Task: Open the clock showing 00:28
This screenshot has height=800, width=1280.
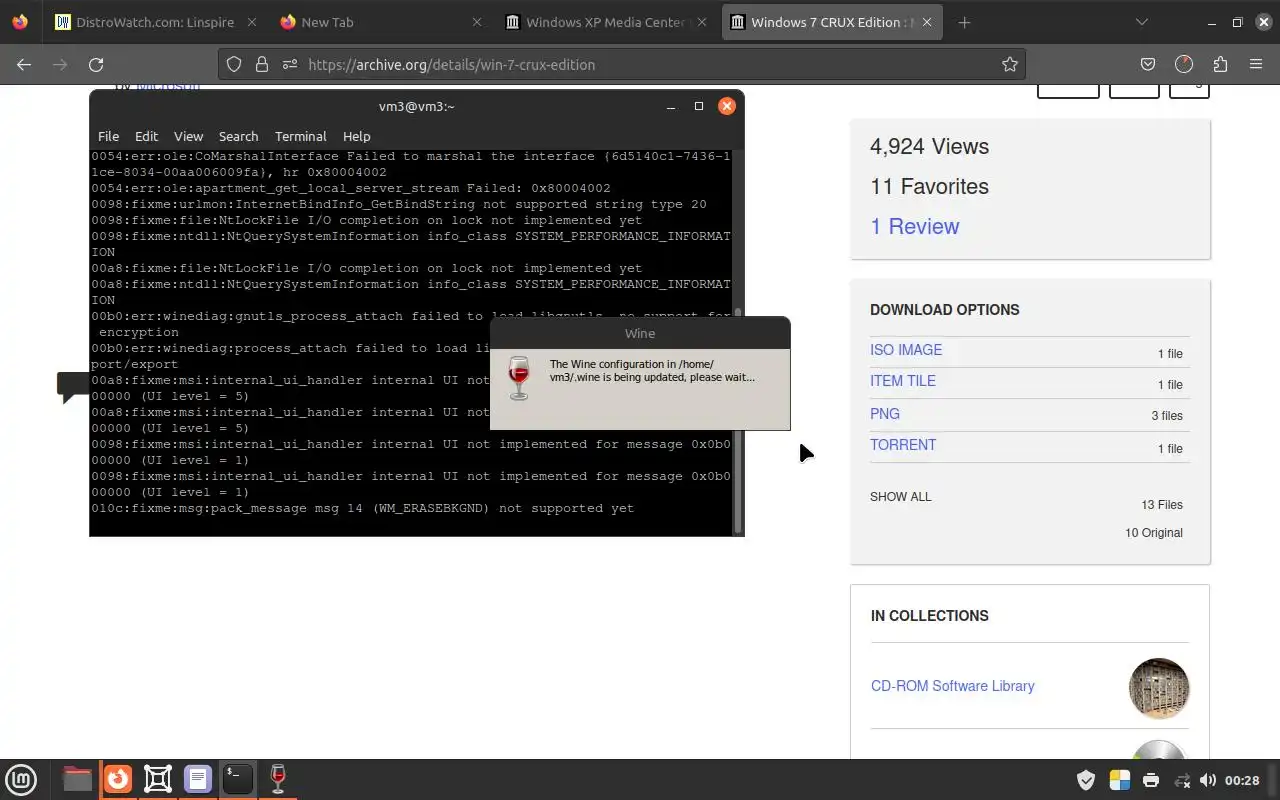Action: click(x=1242, y=780)
